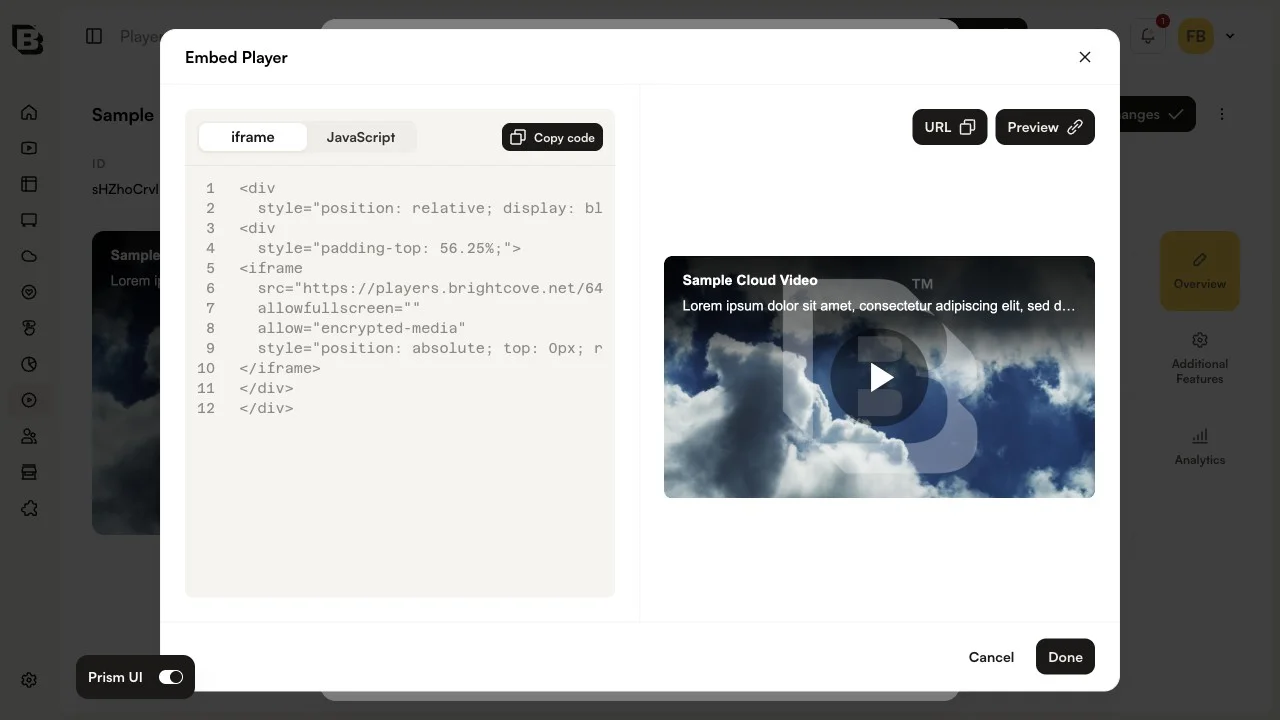Screen dimensions: 1280x720
Task: Open the puzzle piece plugins sidebar icon
Action: click(x=29, y=508)
